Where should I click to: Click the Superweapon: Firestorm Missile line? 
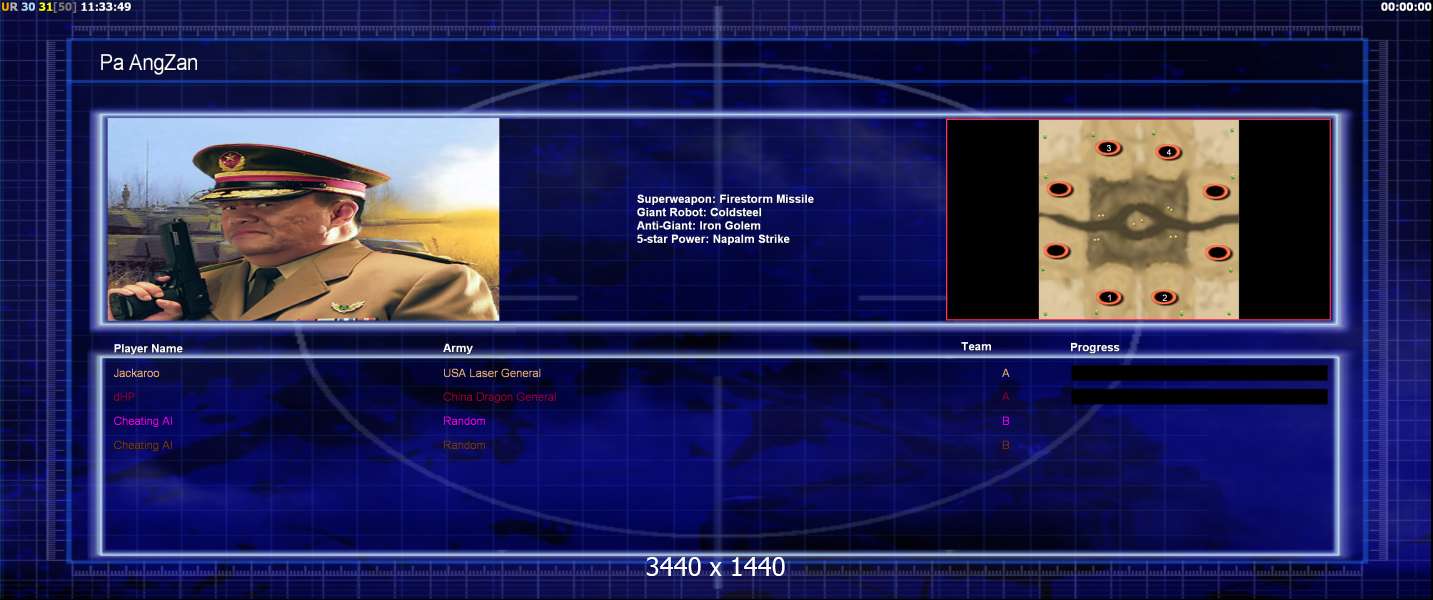click(725, 199)
